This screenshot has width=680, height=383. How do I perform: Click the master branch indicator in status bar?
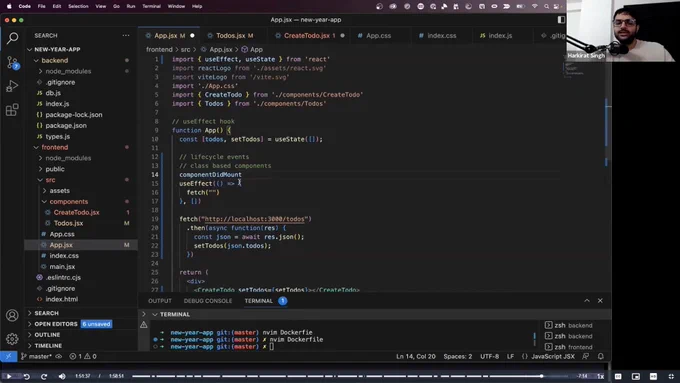coord(36,356)
